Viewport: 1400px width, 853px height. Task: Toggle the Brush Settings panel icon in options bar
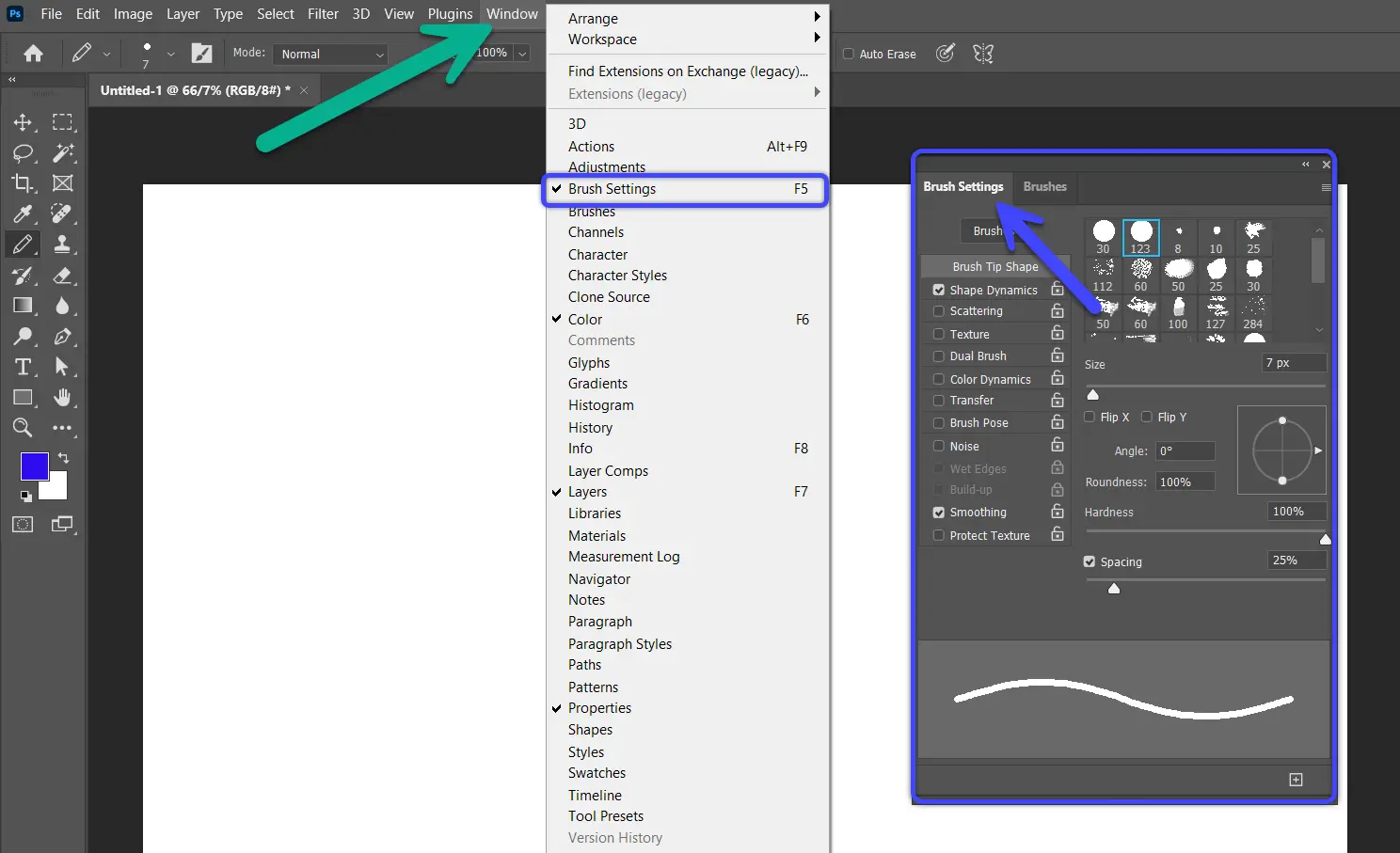coord(202,54)
